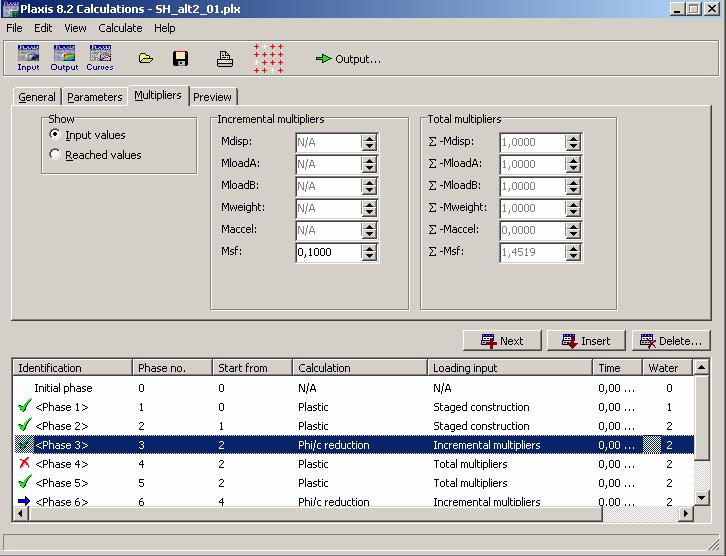Save project with the floppy disk icon
This screenshot has height=556, width=726.
tap(180, 59)
